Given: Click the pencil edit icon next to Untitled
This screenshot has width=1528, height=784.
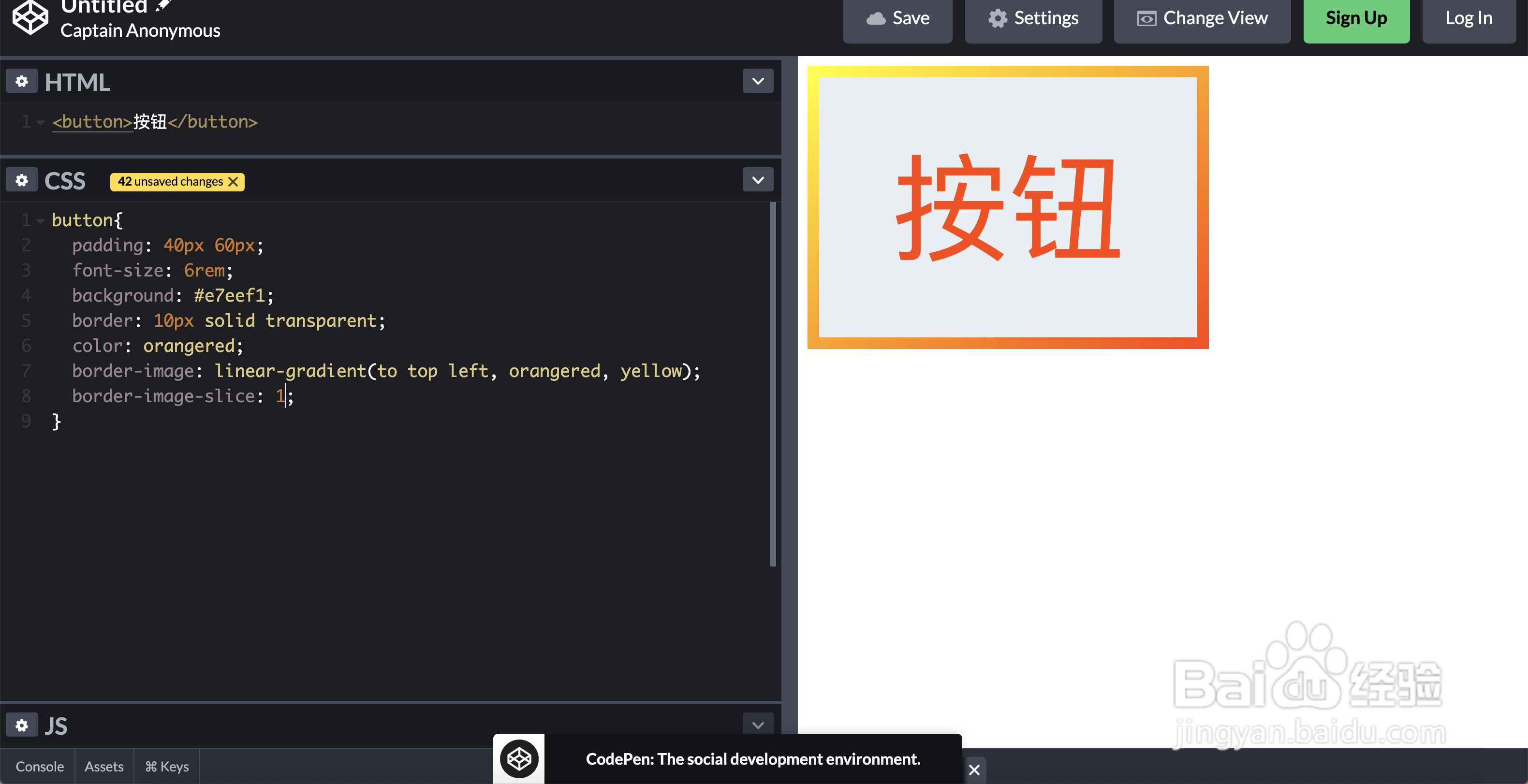Looking at the screenshot, I should (x=162, y=5).
